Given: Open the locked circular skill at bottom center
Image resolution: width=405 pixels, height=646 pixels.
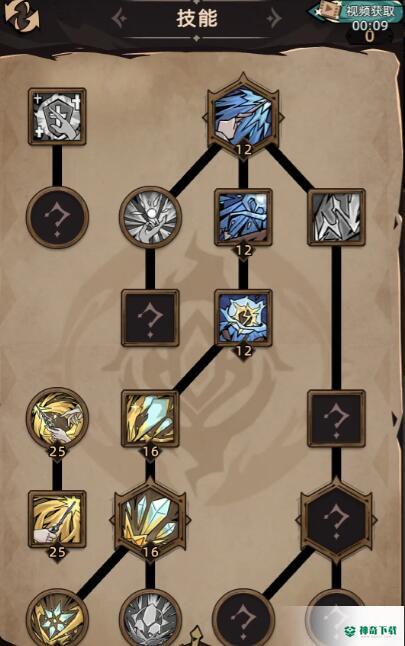Looking at the screenshot, I should pos(243,618).
